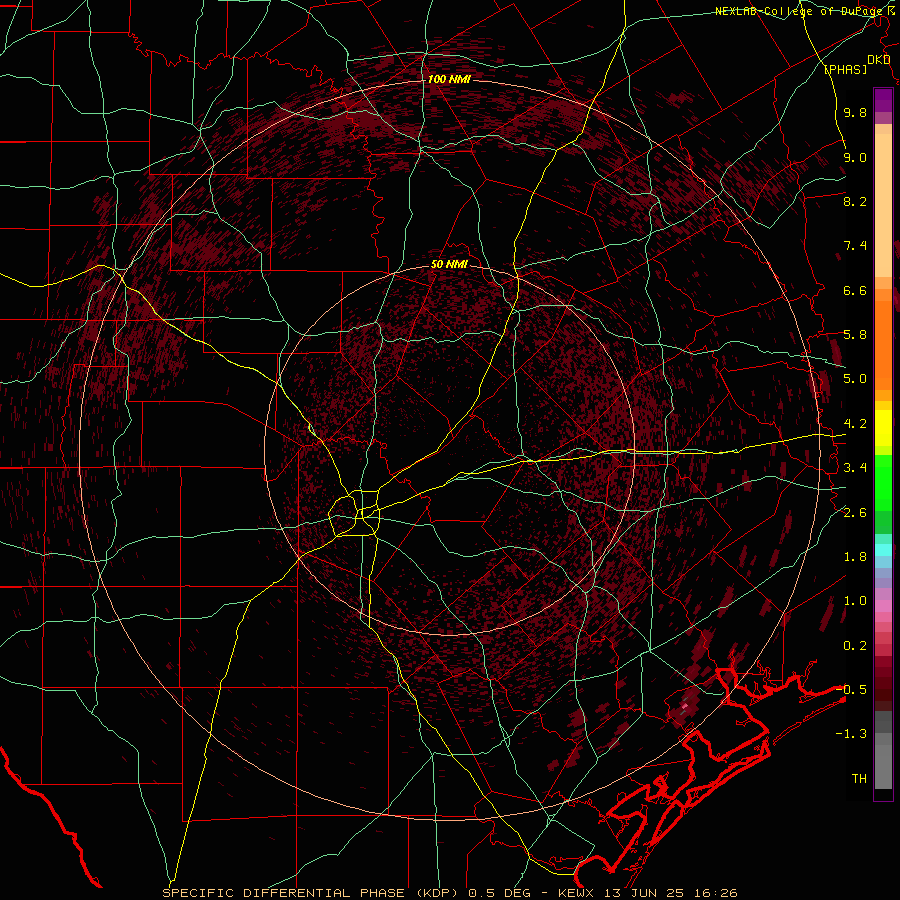The height and width of the screenshot is (900, 900).
Task: Click the 0.2 scale value
Action: click(x=855, y=646)
